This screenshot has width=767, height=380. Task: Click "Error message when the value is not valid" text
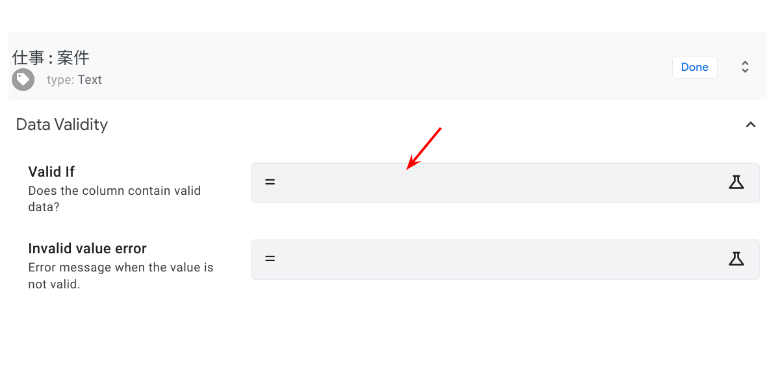coord(121,276)
